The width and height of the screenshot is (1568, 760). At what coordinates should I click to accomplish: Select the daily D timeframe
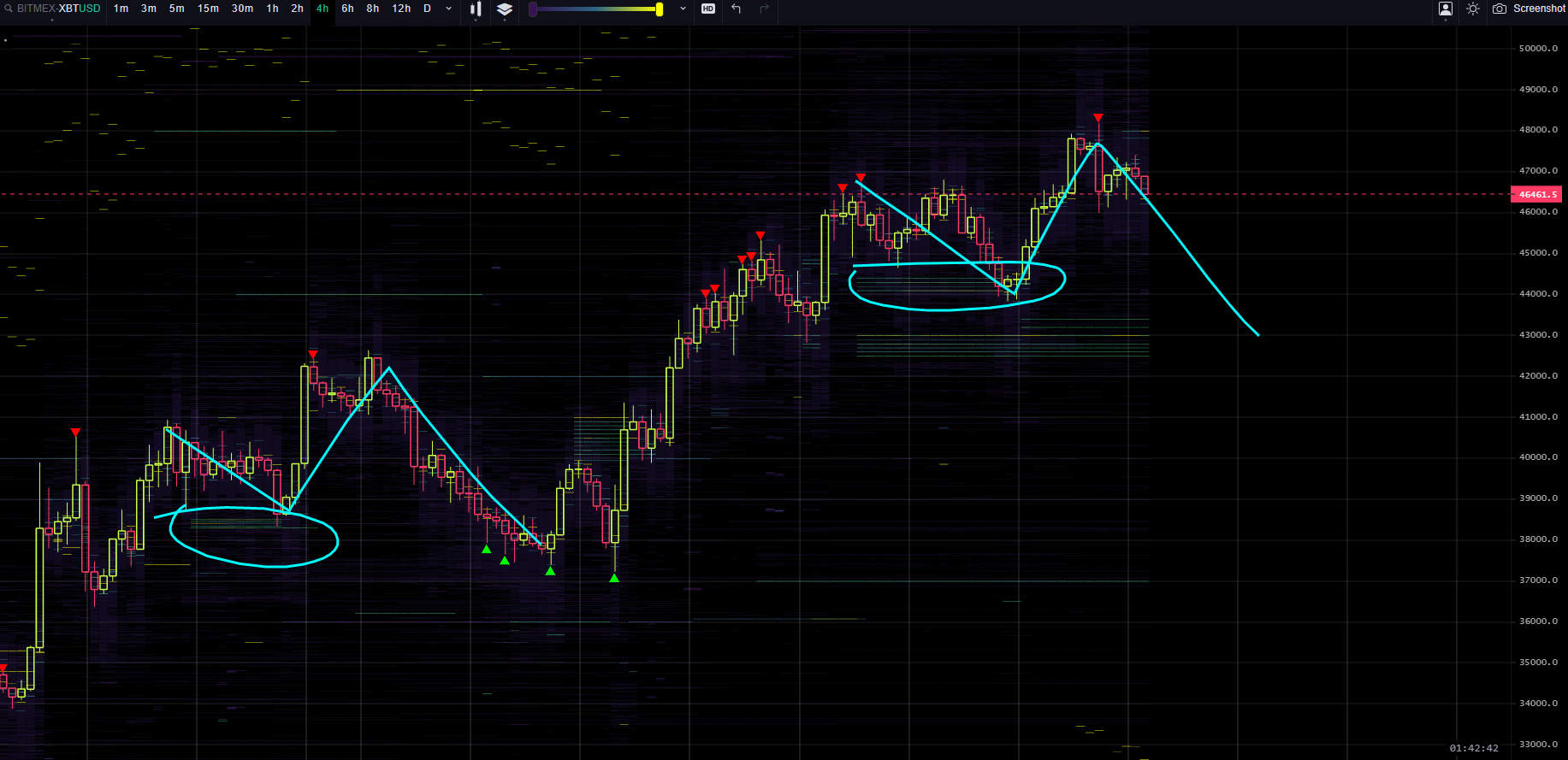pos(427,9)
